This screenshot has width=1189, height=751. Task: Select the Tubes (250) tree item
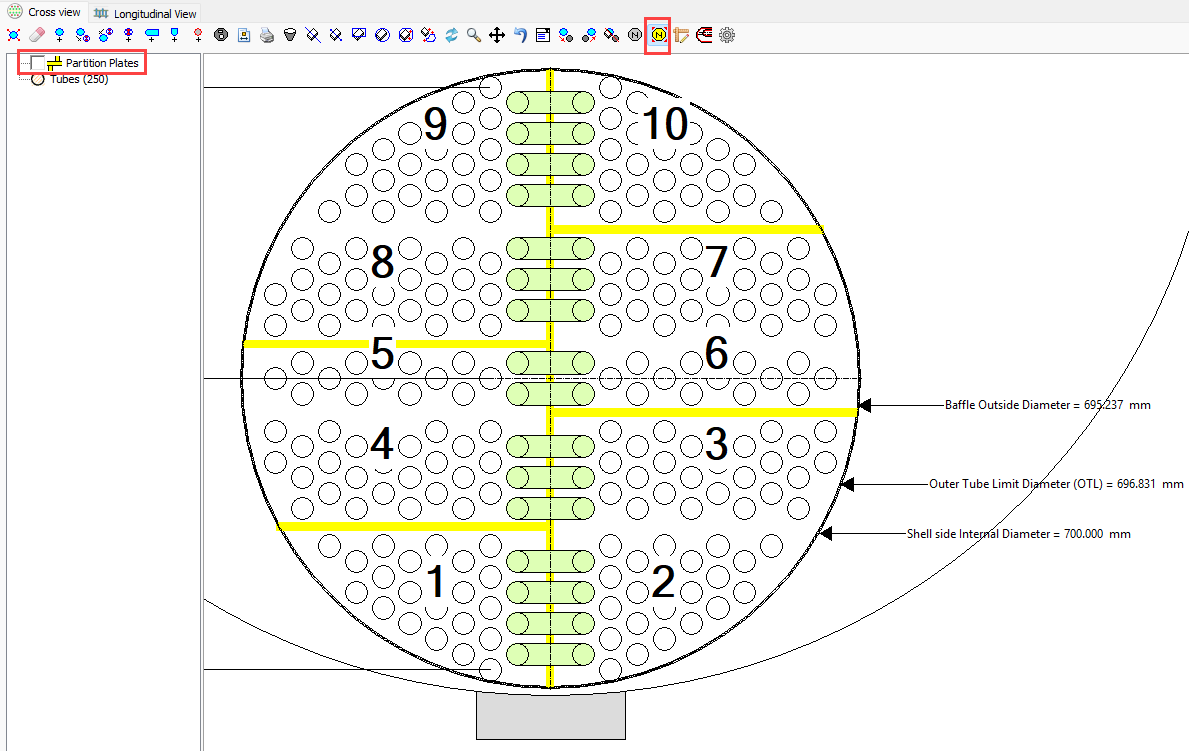79,79
